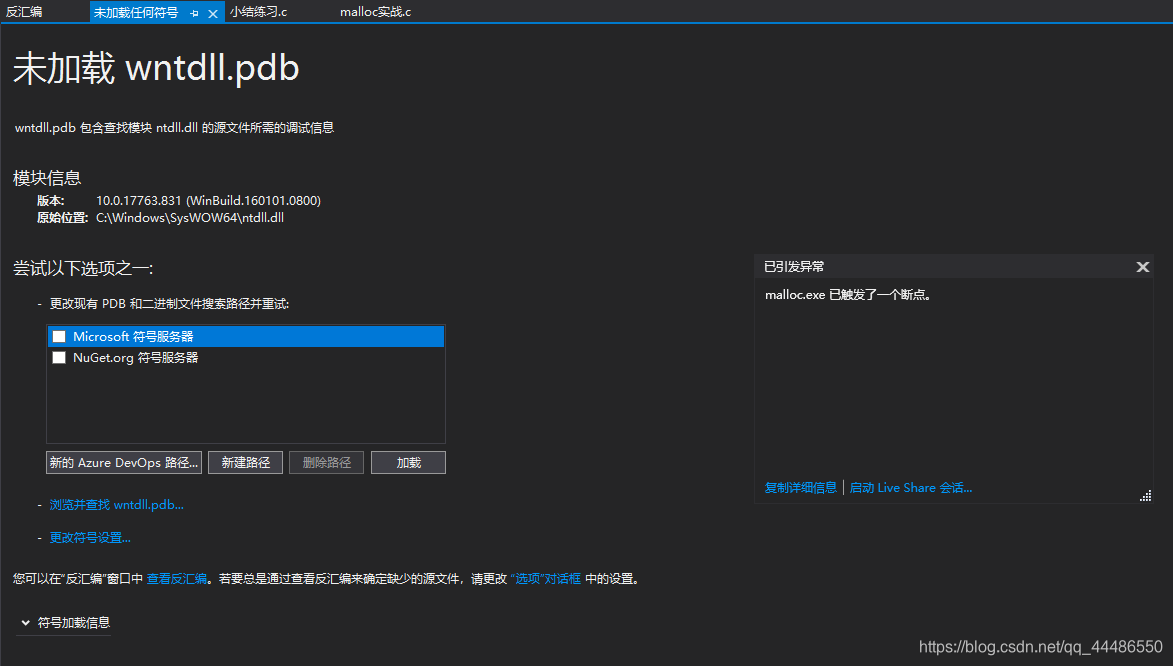The height and width of the screenshot is (666, 1173).
Task: Pin the 未加载任何符号 tab
Action: click(195, 13)
